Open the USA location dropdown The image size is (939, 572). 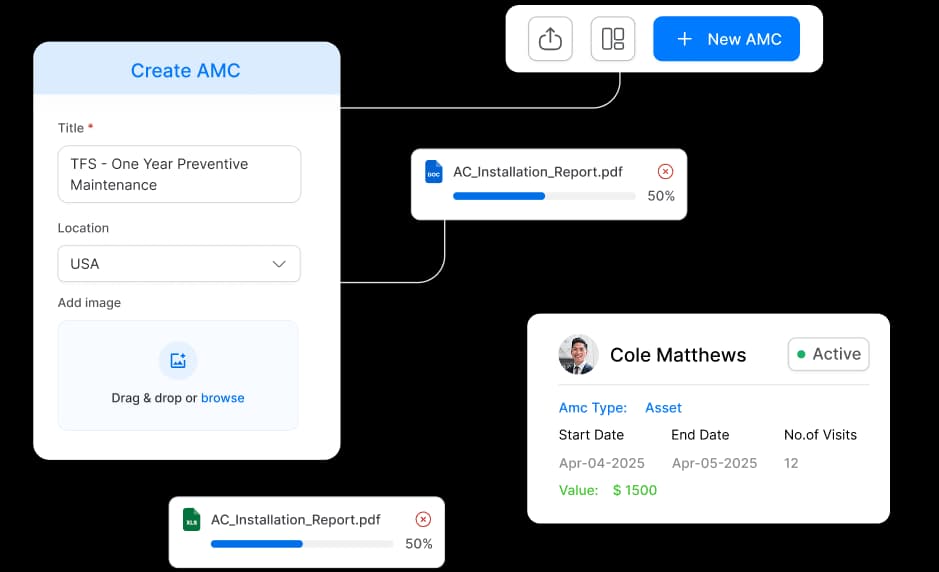coord(179,264)
